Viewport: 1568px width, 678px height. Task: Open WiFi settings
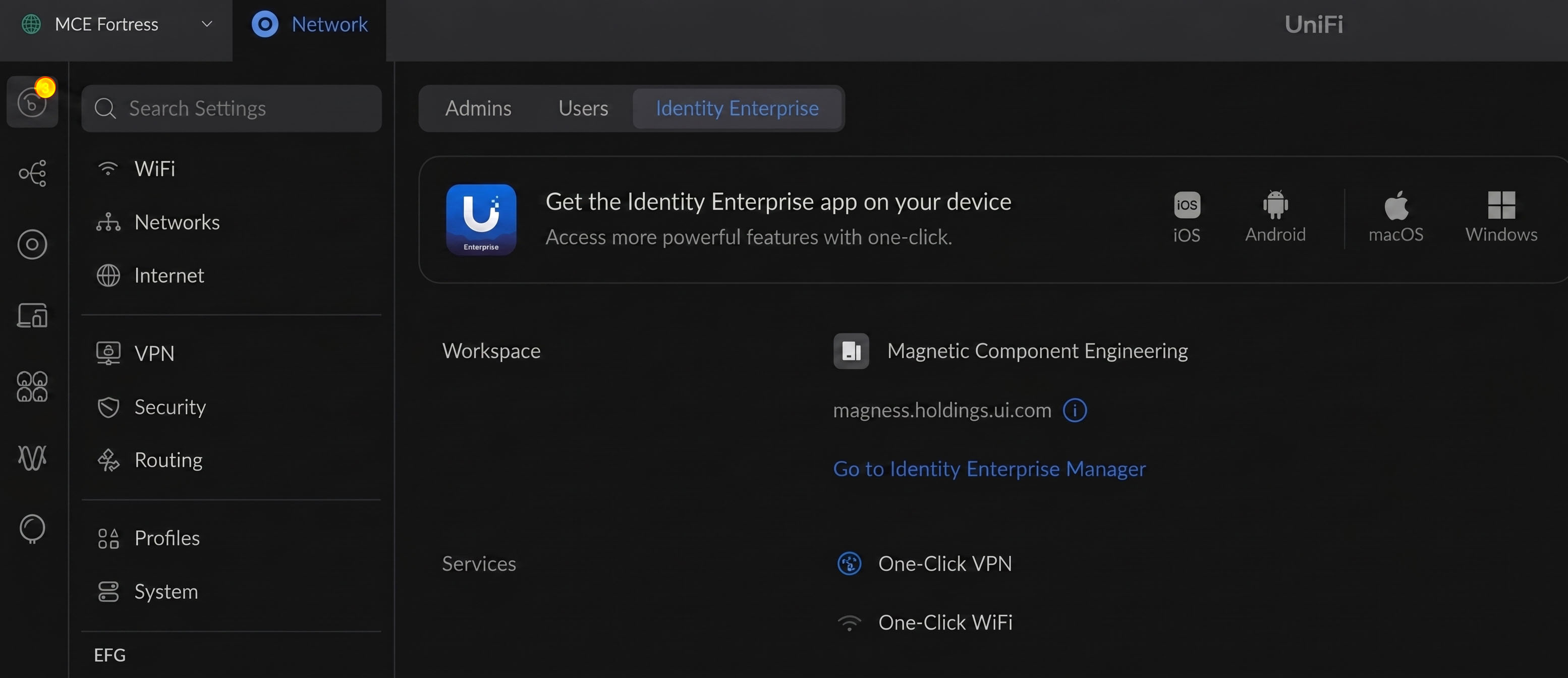[x=231, y=168]
